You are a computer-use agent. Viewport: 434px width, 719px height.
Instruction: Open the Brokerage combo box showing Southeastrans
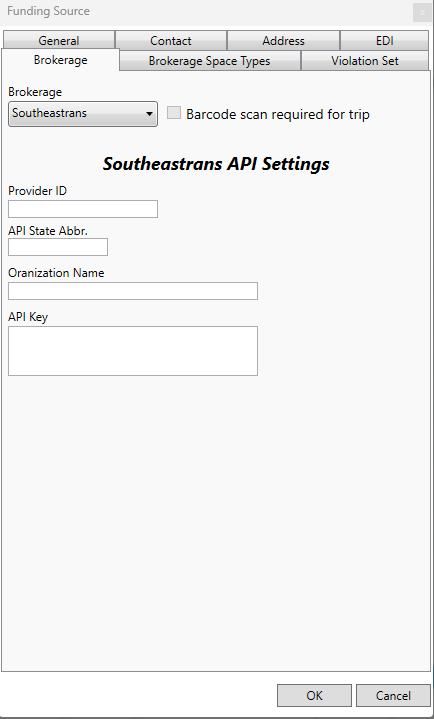pyautogui.click(x=83, y=114)
